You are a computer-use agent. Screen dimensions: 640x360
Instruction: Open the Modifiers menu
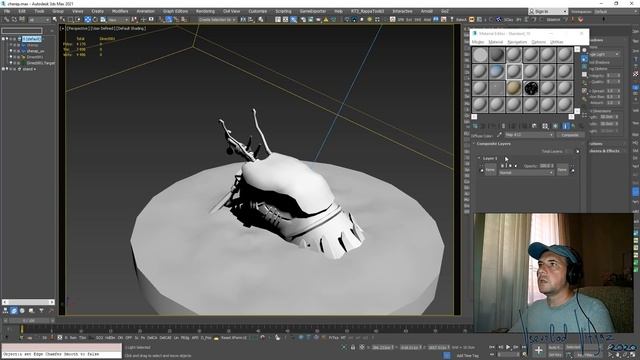(x=120, y=11)
